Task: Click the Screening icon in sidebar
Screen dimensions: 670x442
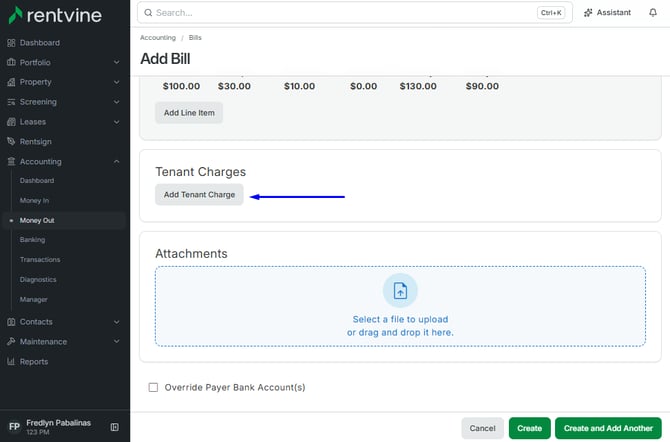Action: pos(11,102)
